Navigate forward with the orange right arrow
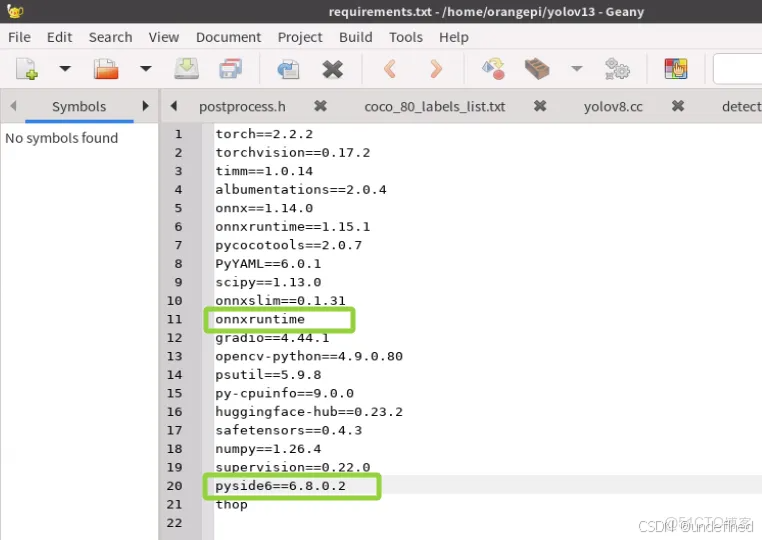This screenshot has width=762, height=540. (x=436, y=69)
